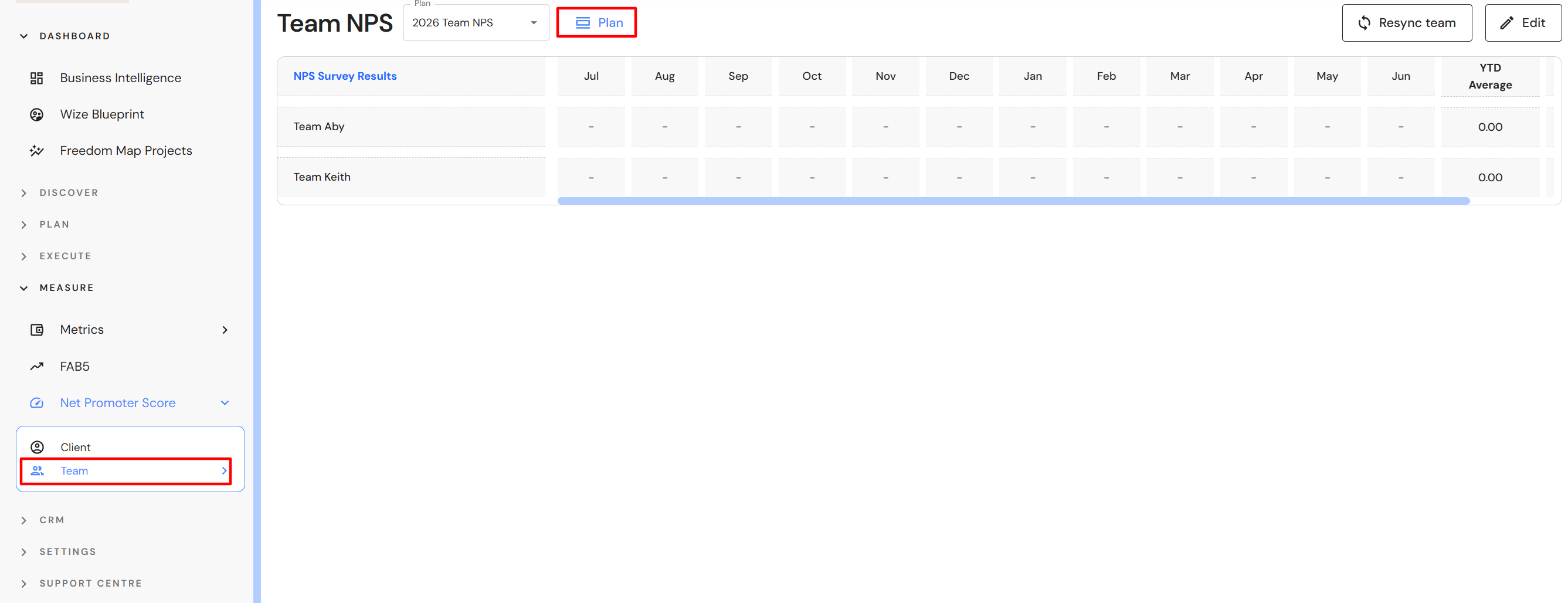Screen dimensions: 1568x603
Task: Click the Plan button's card icon
Action: tap(582, 22)
